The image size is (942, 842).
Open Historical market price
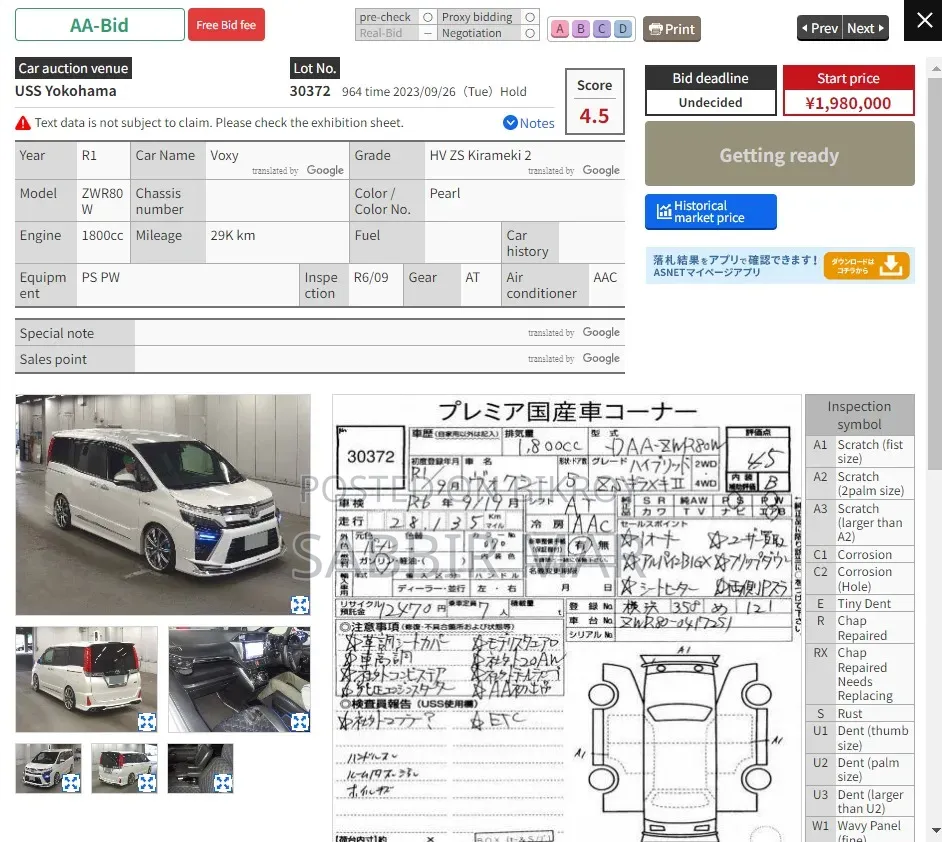tap(711, 211)
